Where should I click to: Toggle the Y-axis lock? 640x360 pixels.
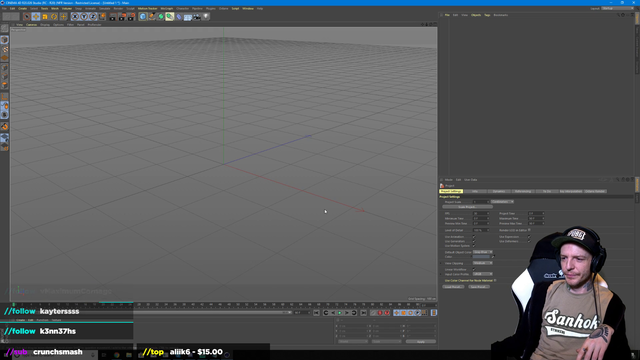click(x=84, y=17)
